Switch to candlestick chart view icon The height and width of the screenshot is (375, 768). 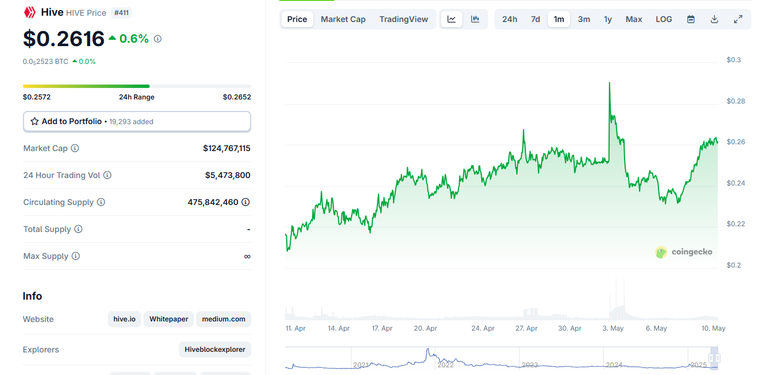[475, 19]
